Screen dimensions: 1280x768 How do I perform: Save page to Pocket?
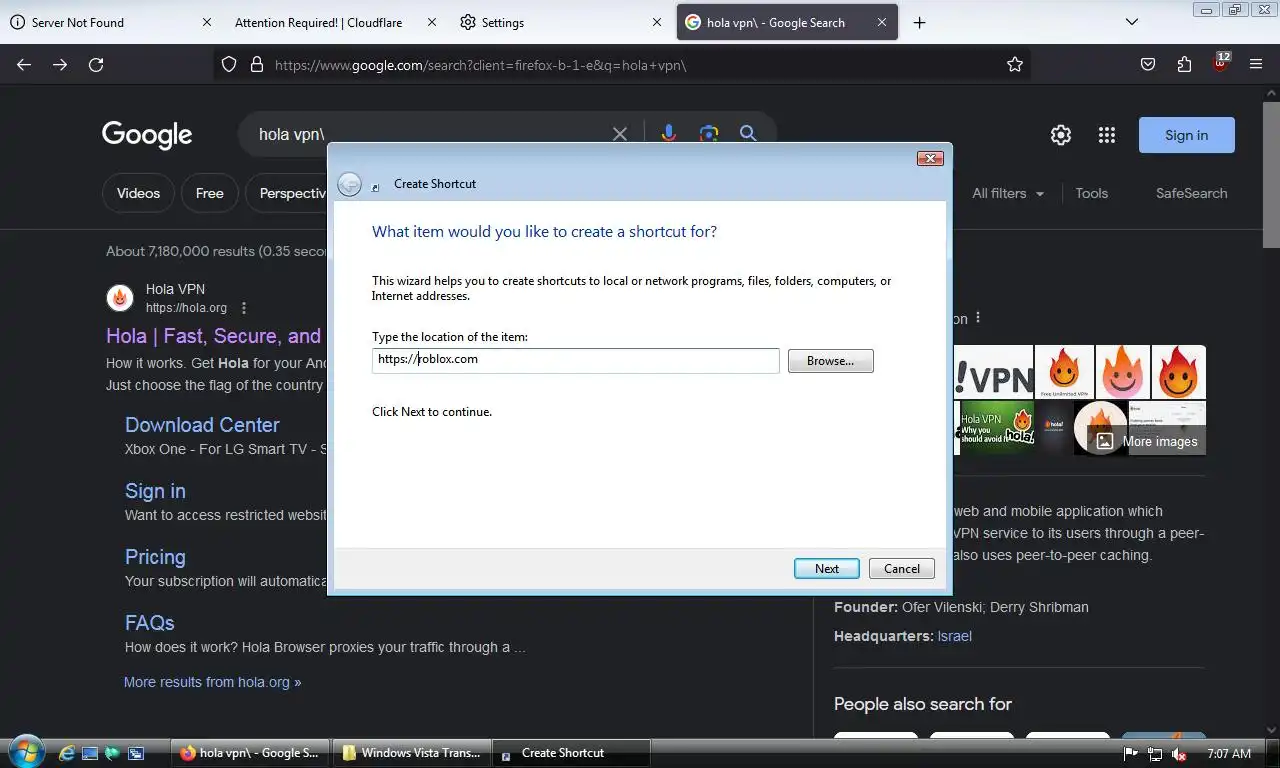[1148, 64]
